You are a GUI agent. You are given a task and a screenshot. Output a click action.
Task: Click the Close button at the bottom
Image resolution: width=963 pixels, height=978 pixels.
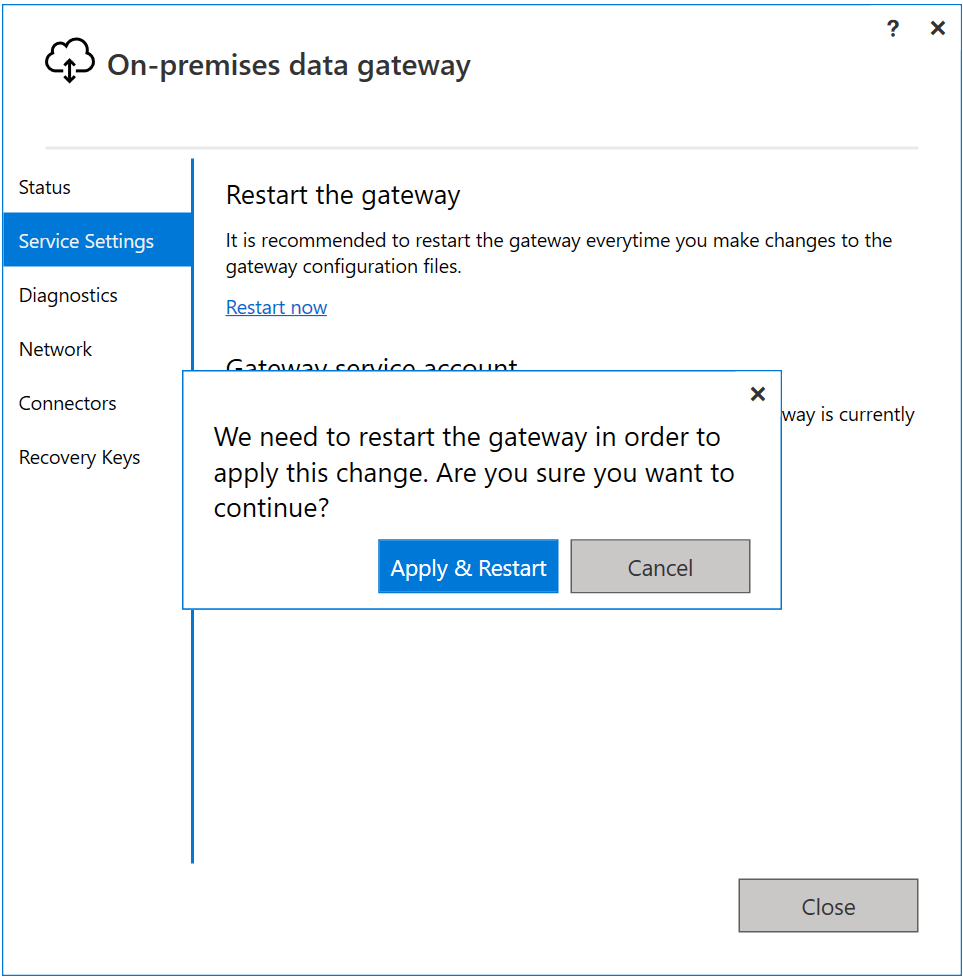pyautogui.click(x=828, y=906)
